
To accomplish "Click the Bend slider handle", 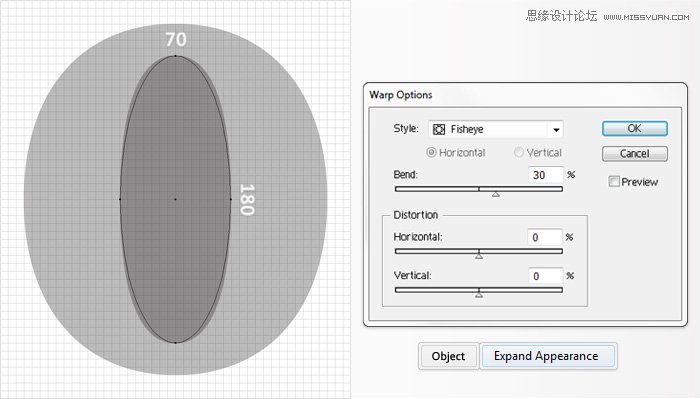I will coord(496,194).
